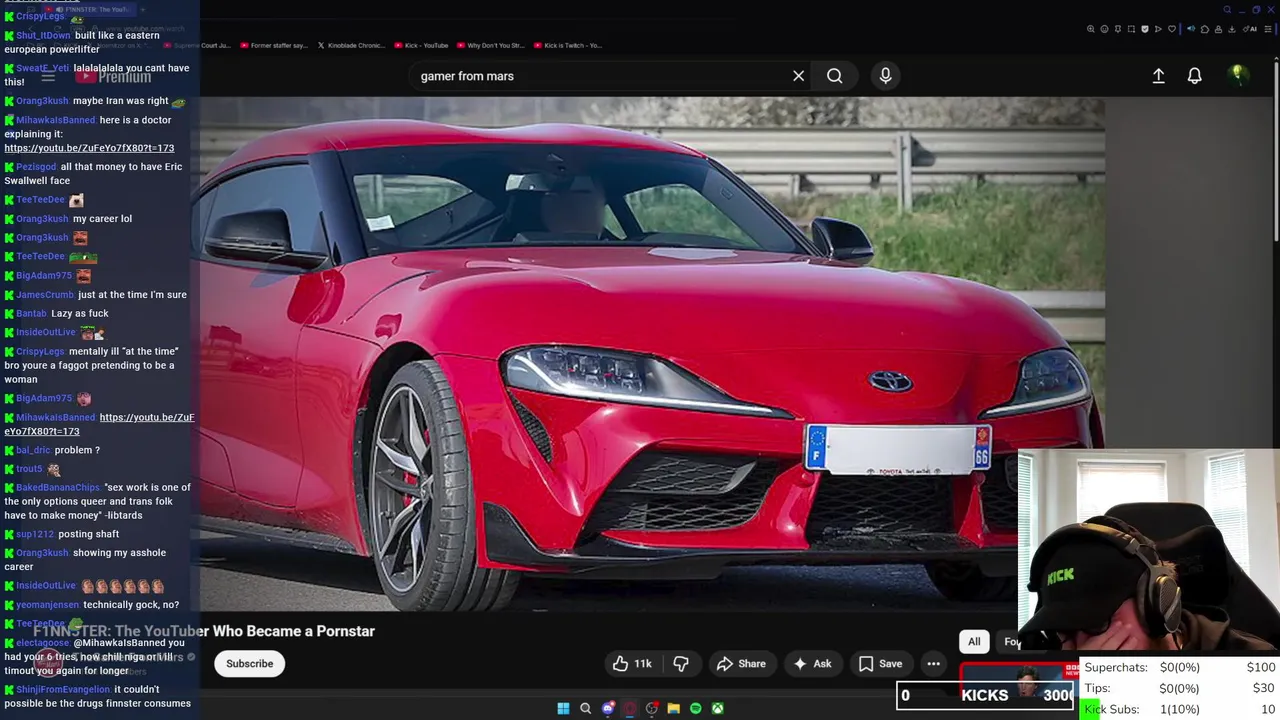Click chat username JamesCrumb
Screen dimensions: 1280x720
pos(45,295)
